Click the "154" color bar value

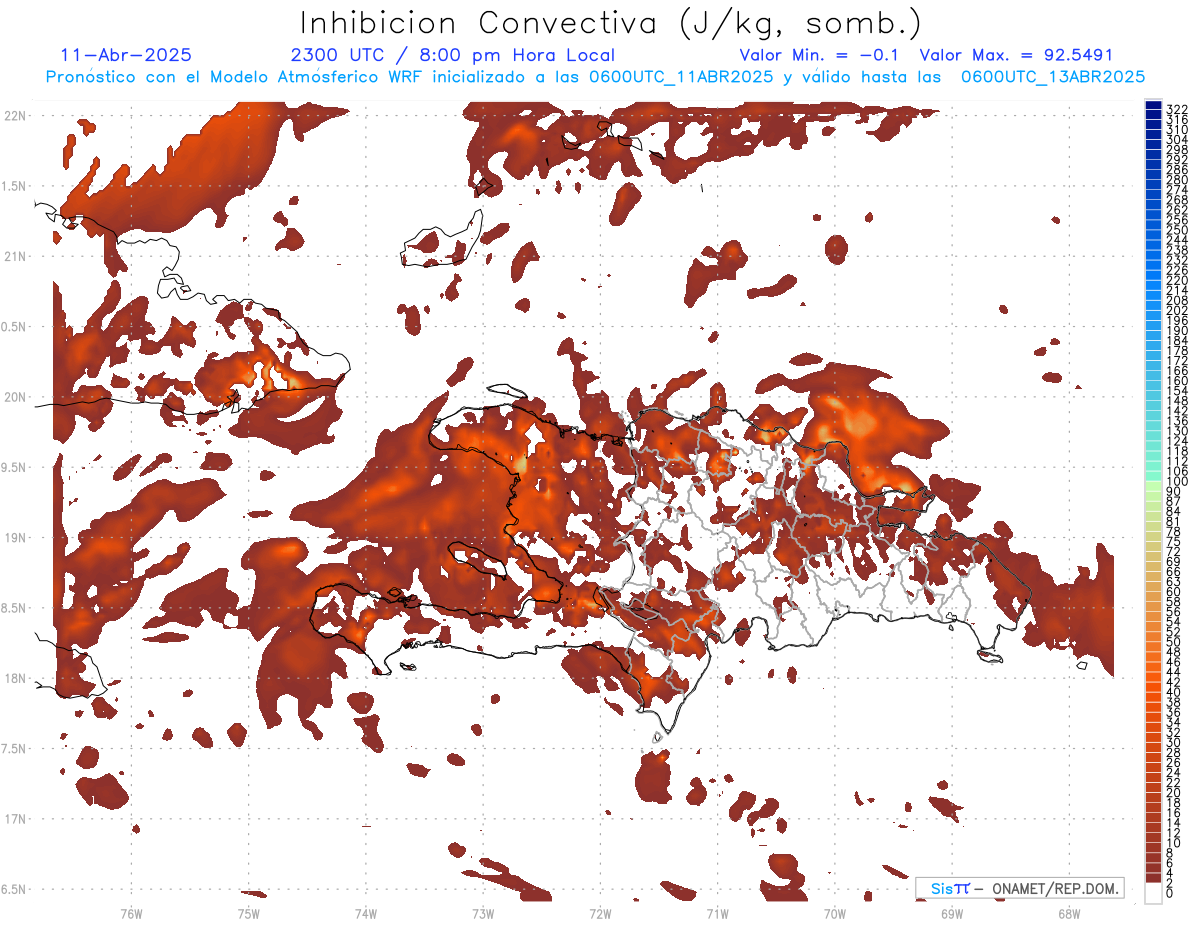pyautogui.click(x=1176, y=390)
